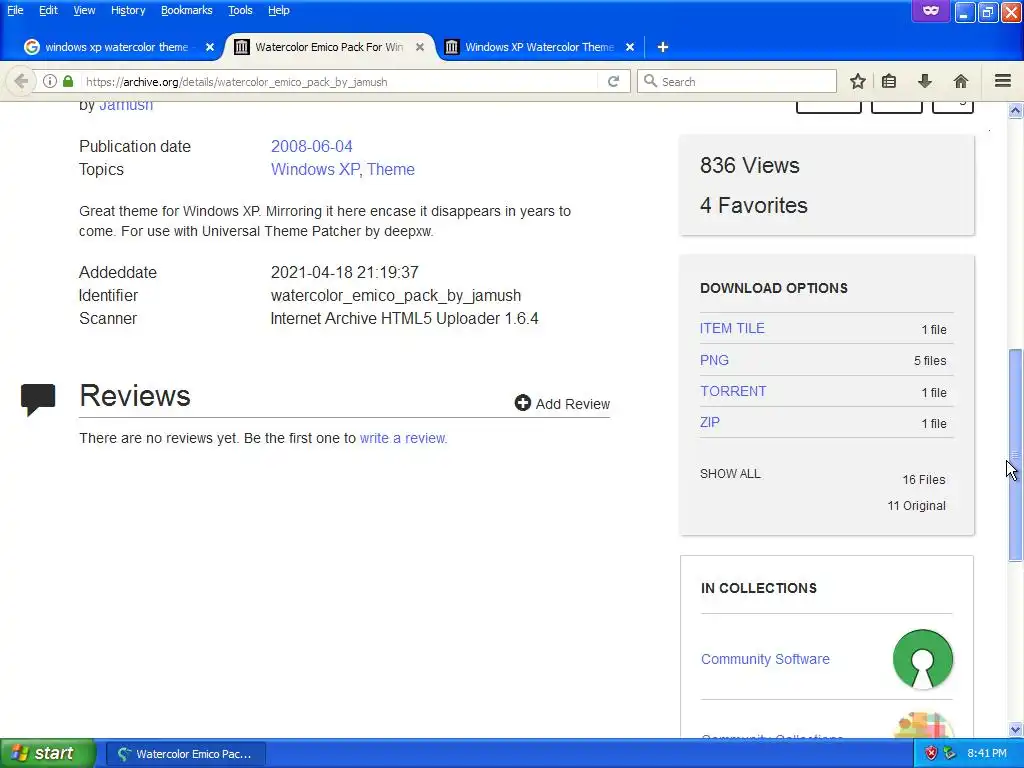Click the page scrollbar thumb
This screenshot has width=1024, height=768.
tap(1015, 455)
